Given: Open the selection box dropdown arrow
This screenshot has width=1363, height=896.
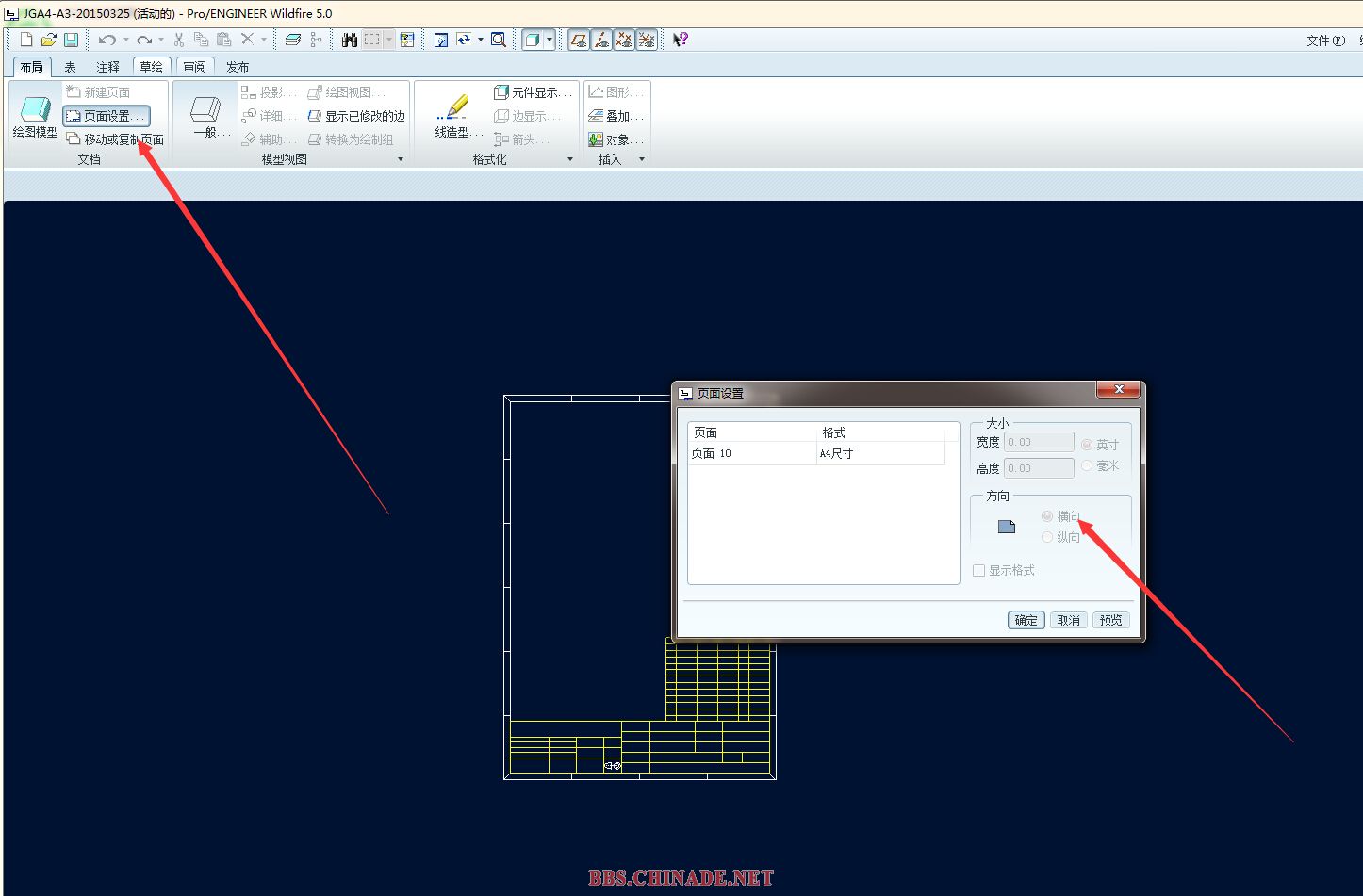Looking at the screenshot, I should [x=389, y=40].
